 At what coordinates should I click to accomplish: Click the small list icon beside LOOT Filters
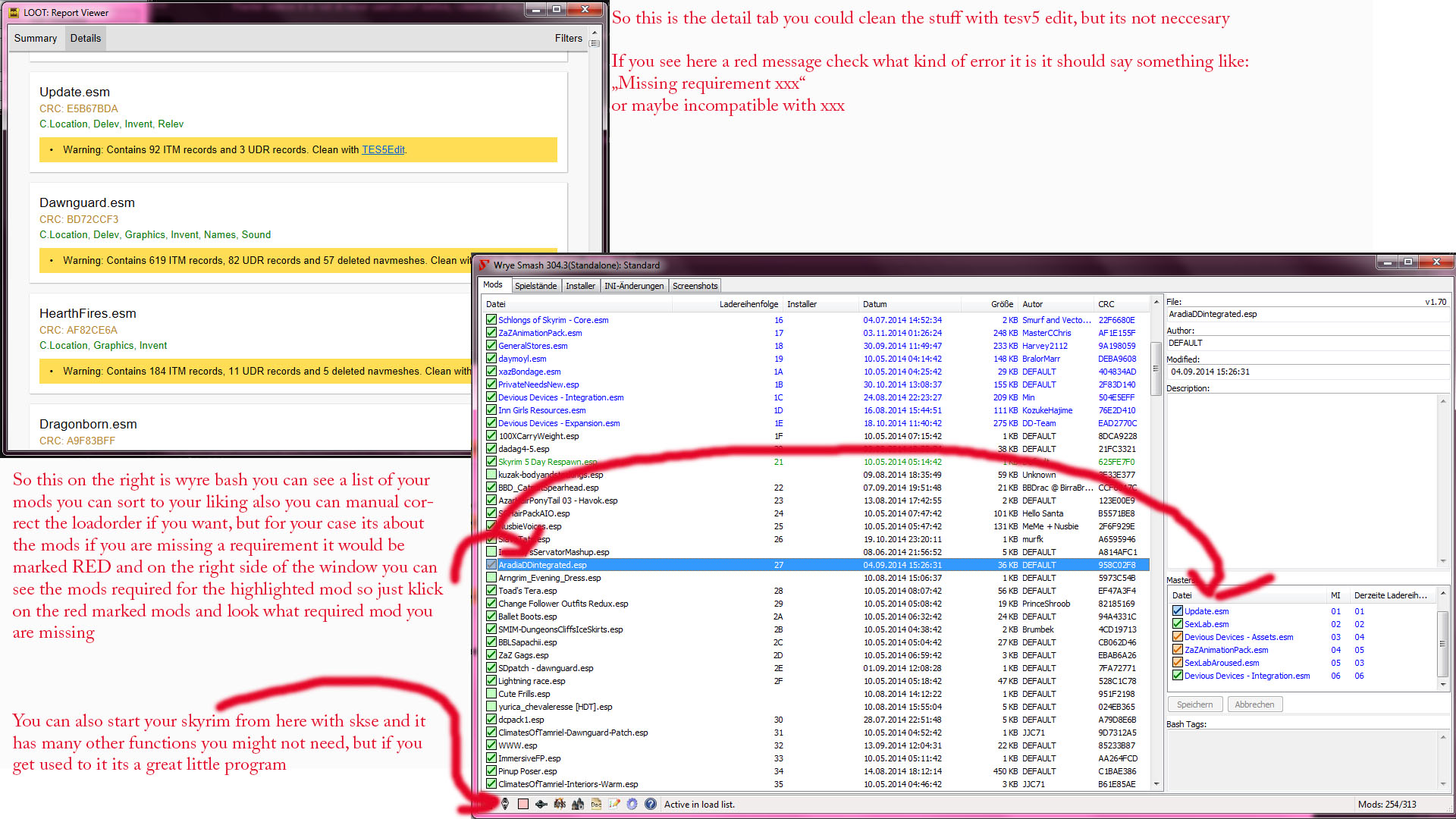click(x=595, y=44)
